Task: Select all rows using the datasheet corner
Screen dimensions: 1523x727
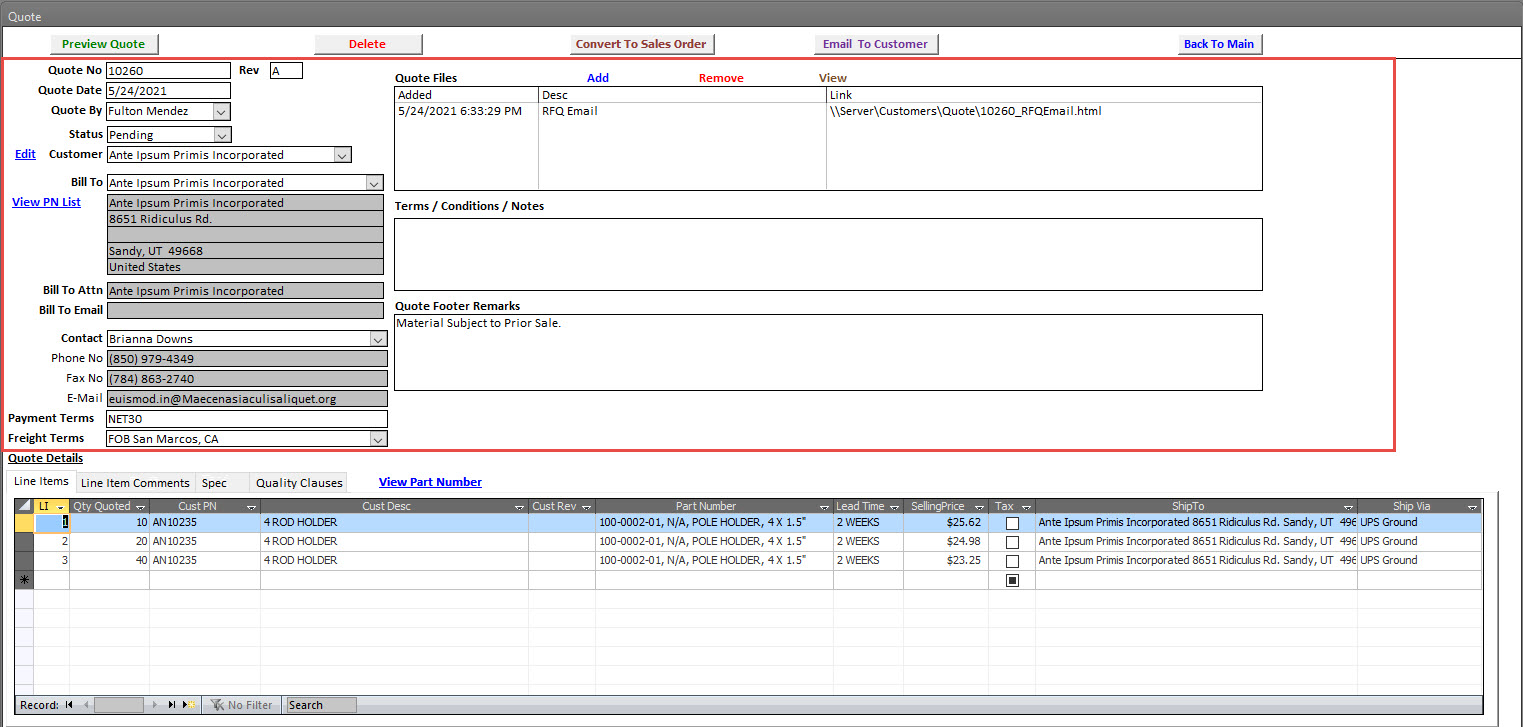Action: click(x=23, y=505)
